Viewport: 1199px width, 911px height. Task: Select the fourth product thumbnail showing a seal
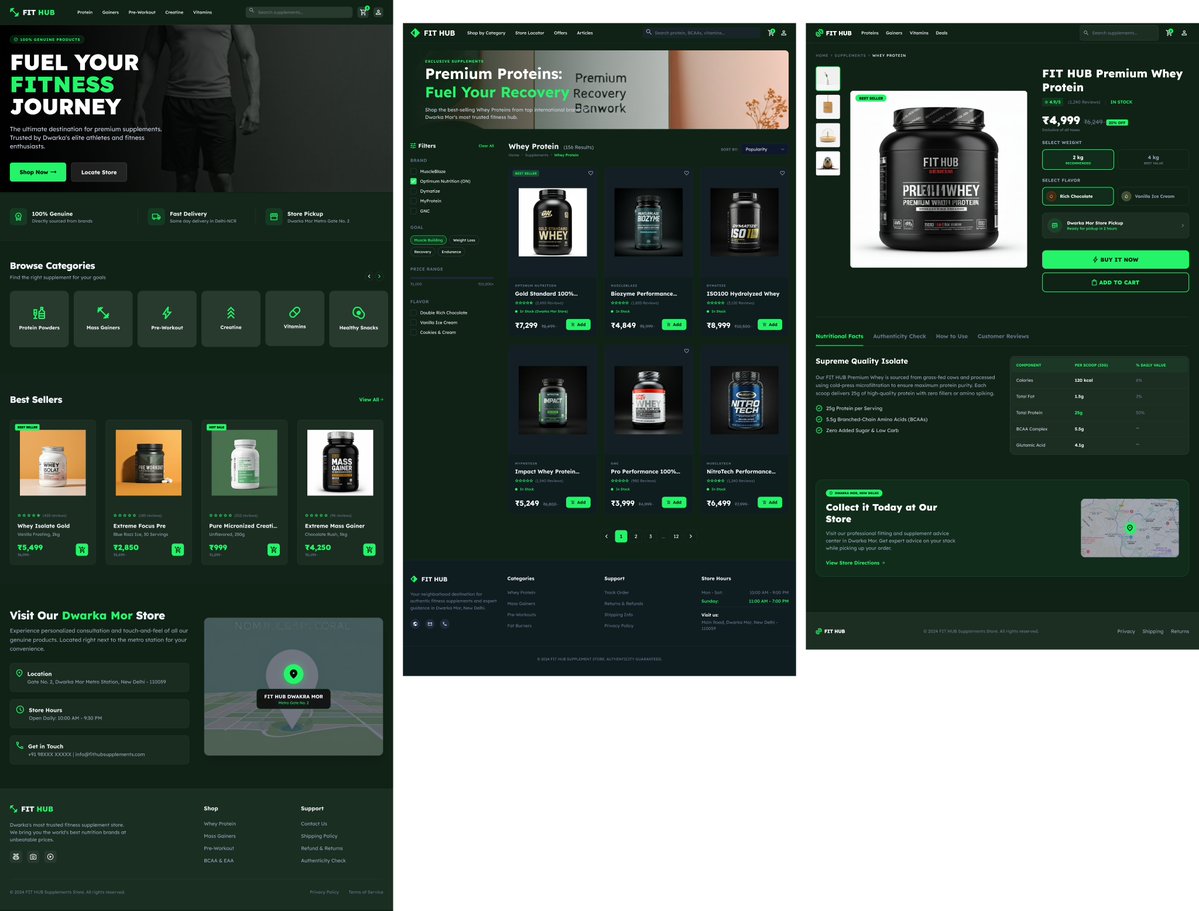coord(827,164)
